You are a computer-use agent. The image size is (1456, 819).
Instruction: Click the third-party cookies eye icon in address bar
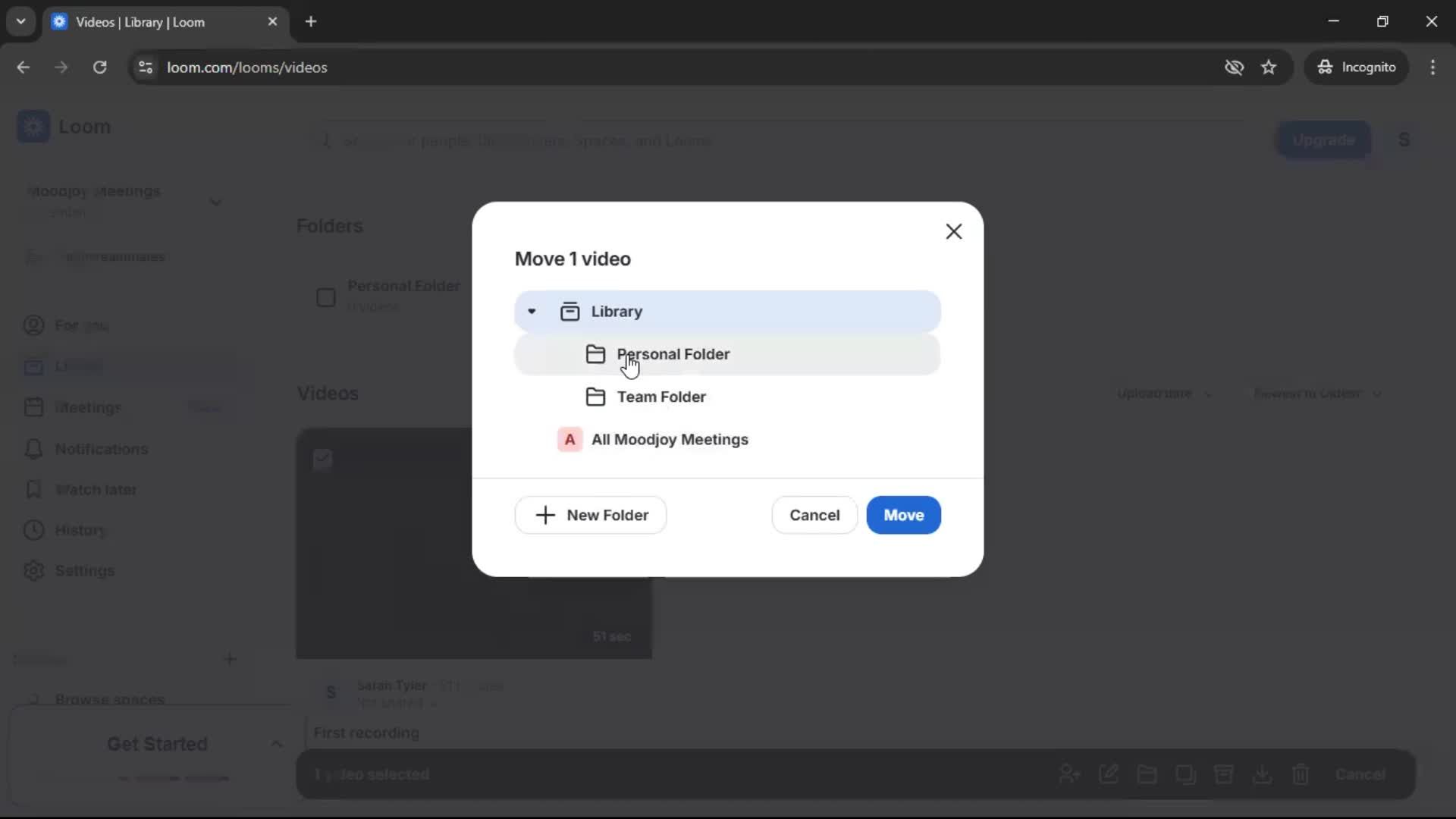1235,67
